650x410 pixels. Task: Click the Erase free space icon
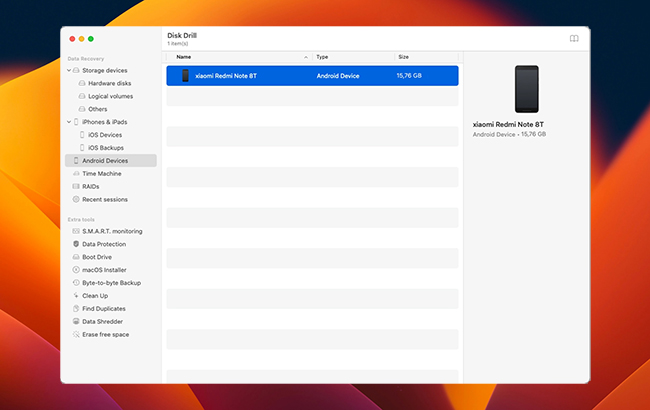click(x=76, y=334)
